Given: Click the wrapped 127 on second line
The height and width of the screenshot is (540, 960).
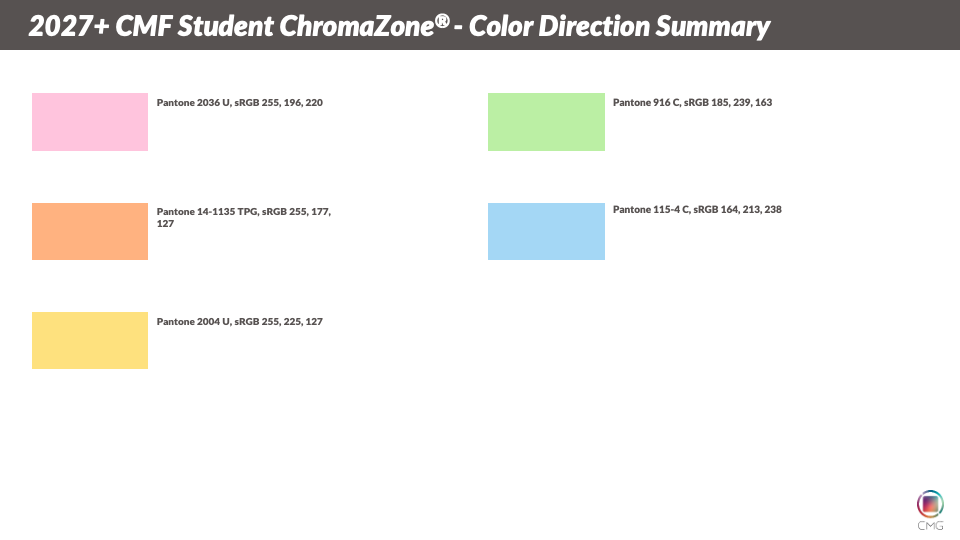Looking at the screenshot, I should pos(165,223).
